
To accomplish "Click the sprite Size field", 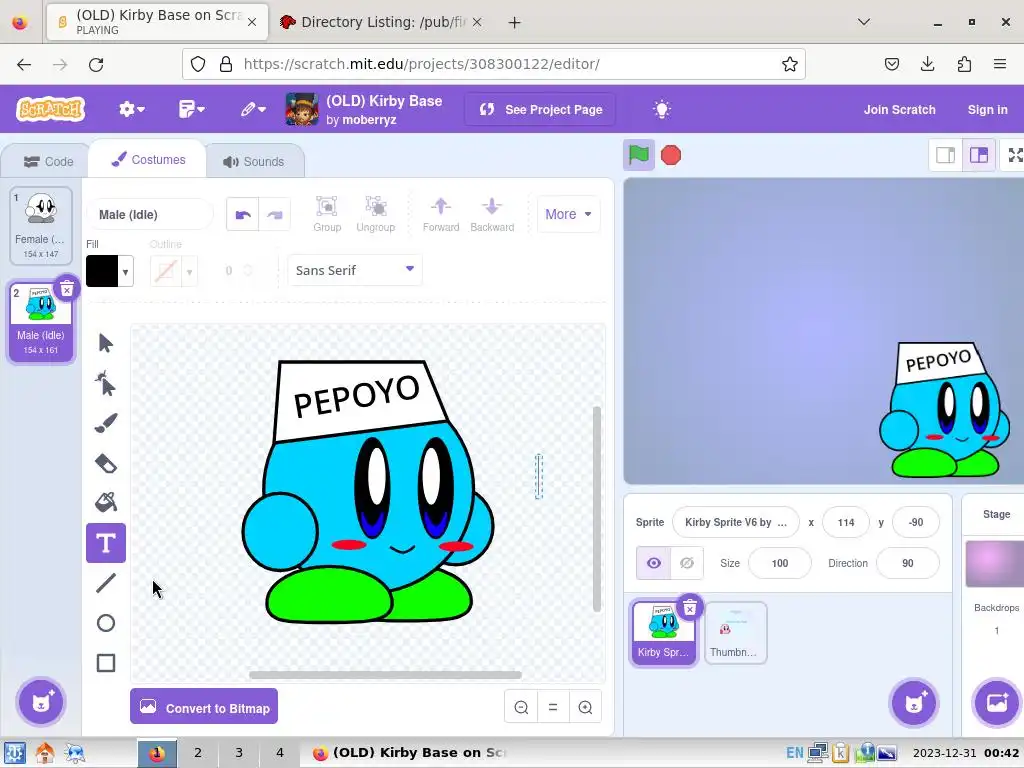I will point(780,563).
